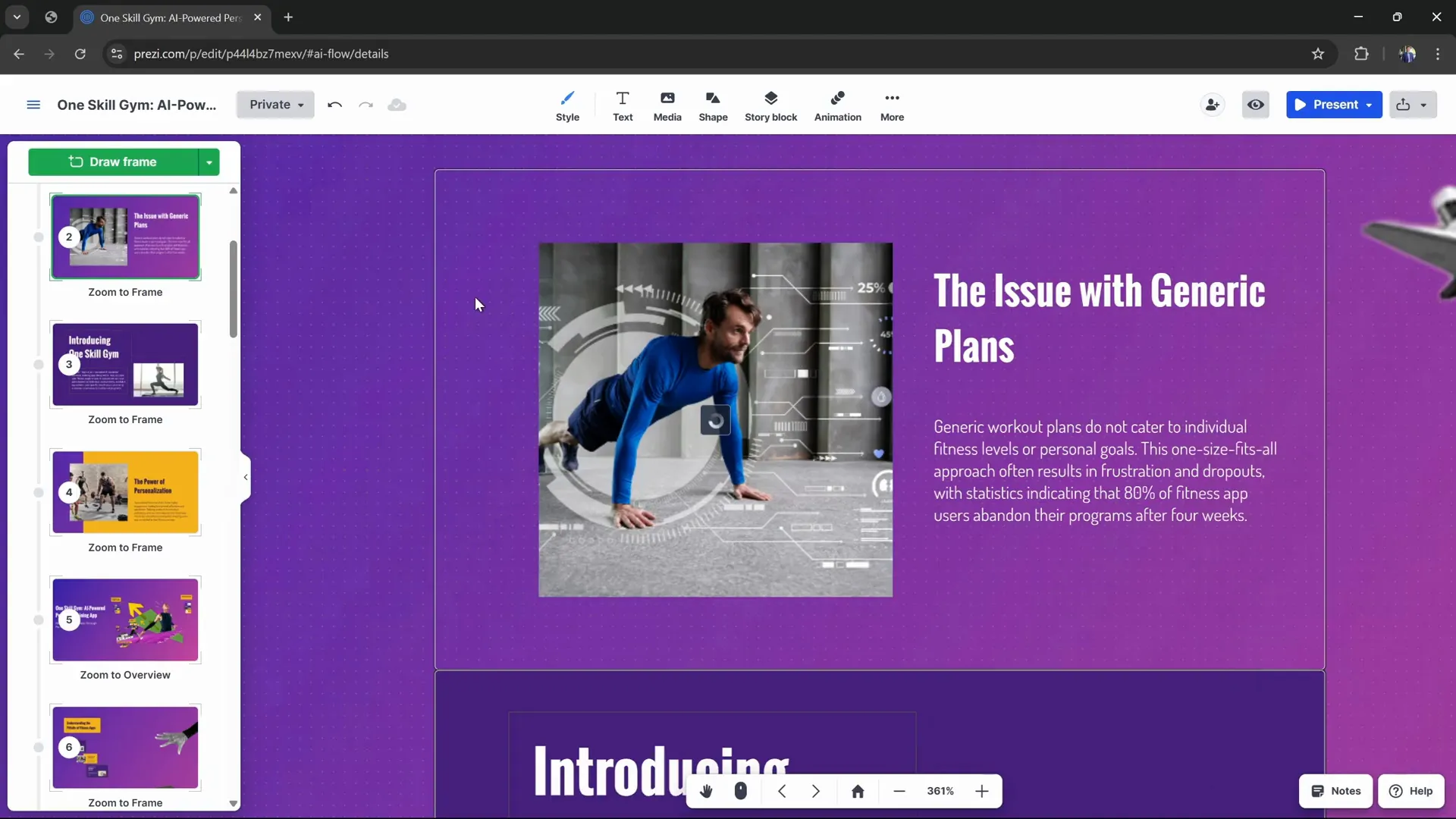Toggle presenter preview eye icon
The width and height of the screenshot is (1456, 819).
pos(1256,105)
